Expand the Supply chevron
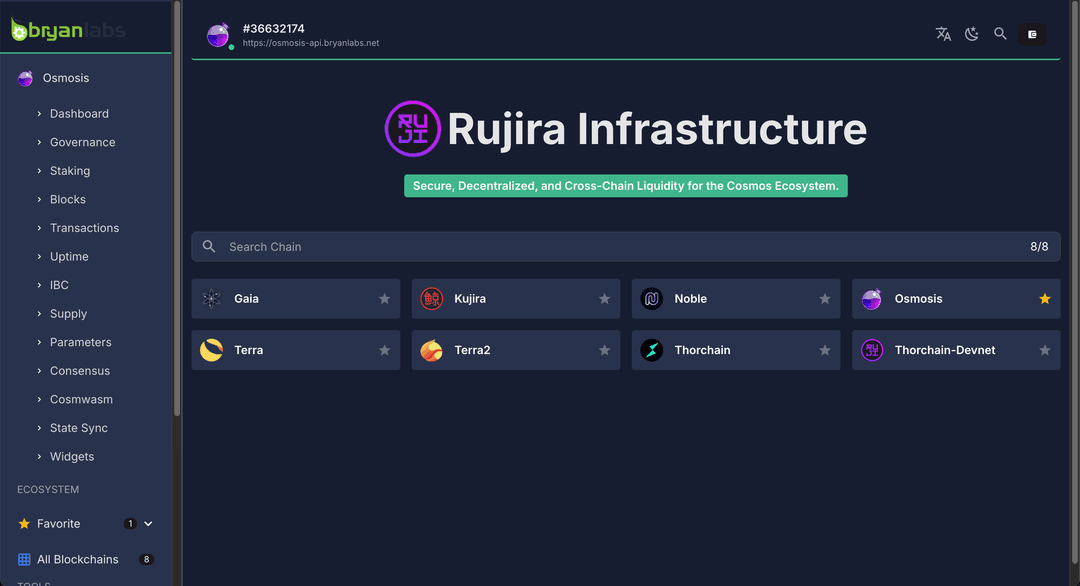 point(39,313)
